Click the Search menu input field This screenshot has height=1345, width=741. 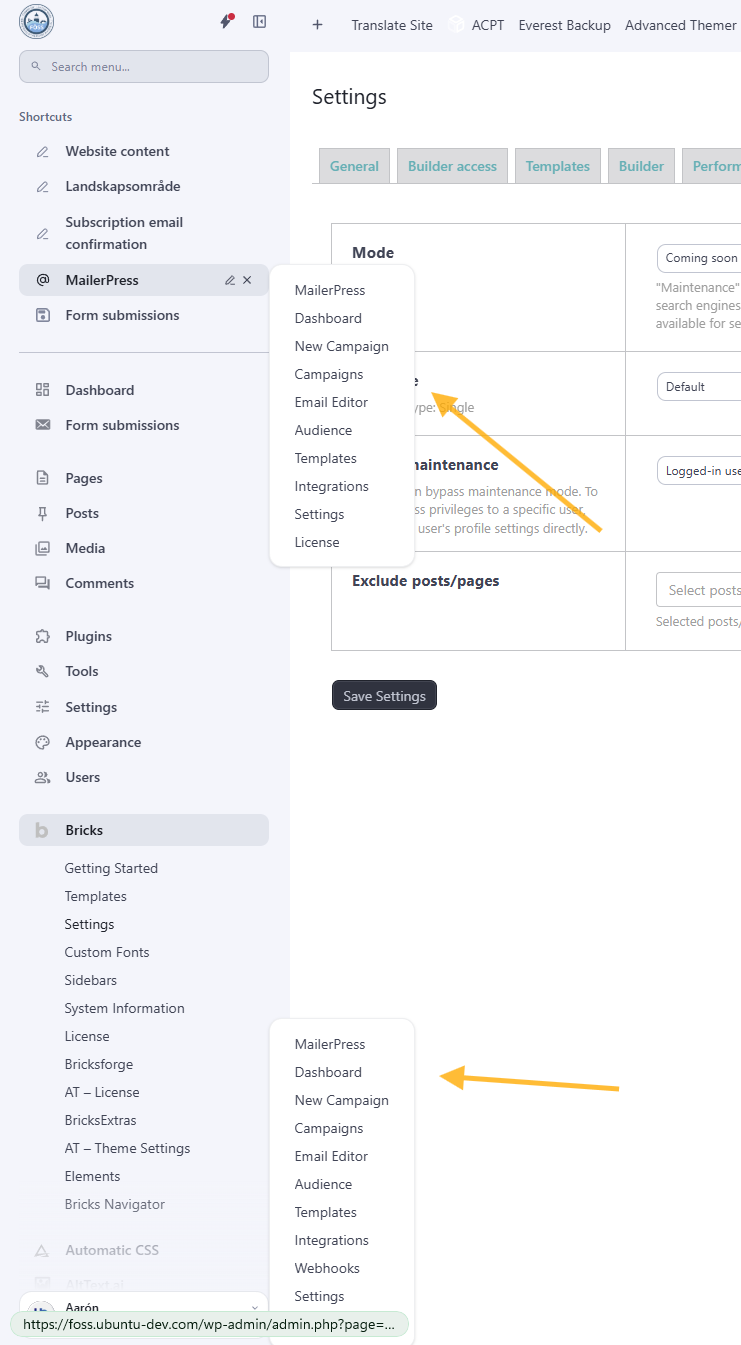(144, 67)
